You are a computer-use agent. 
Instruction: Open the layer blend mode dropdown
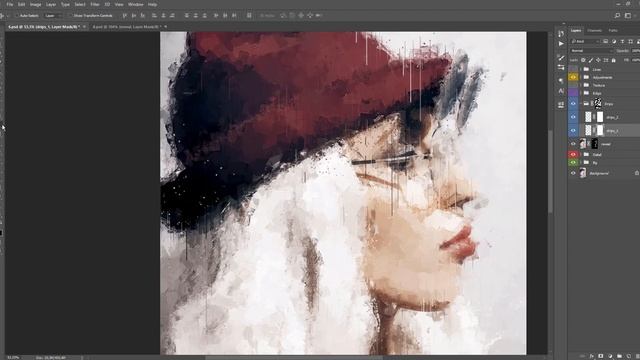(x=592, y=51)
